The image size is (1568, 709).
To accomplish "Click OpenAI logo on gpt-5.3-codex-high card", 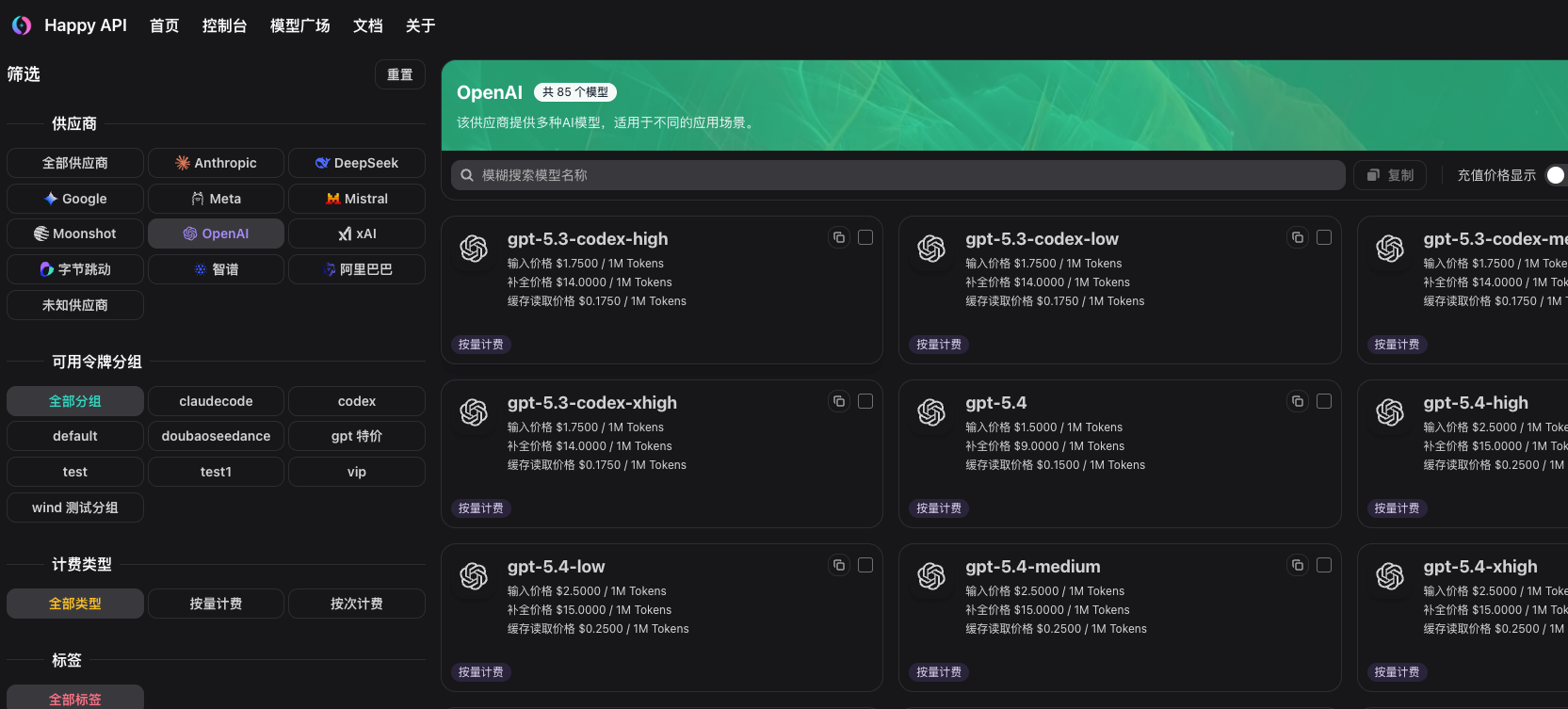I will click(474, 249).
